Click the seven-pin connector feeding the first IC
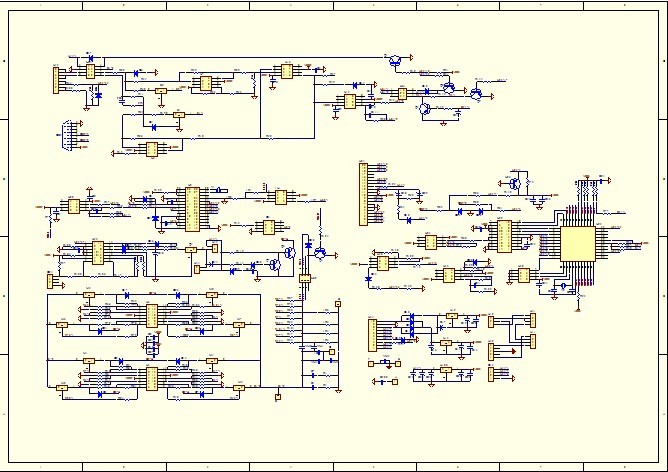This screenshot has width=668, height=472. 56,81
